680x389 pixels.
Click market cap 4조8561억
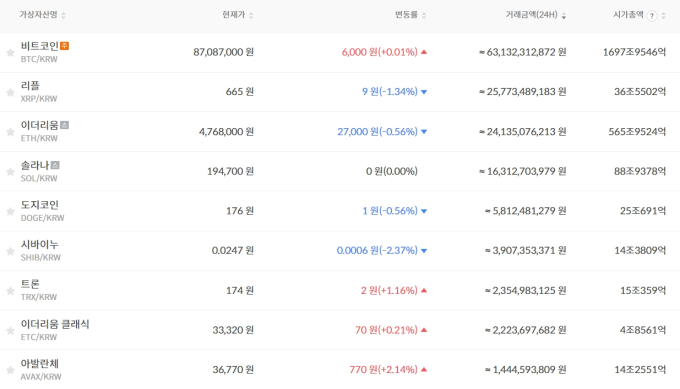tap(643, 330)
